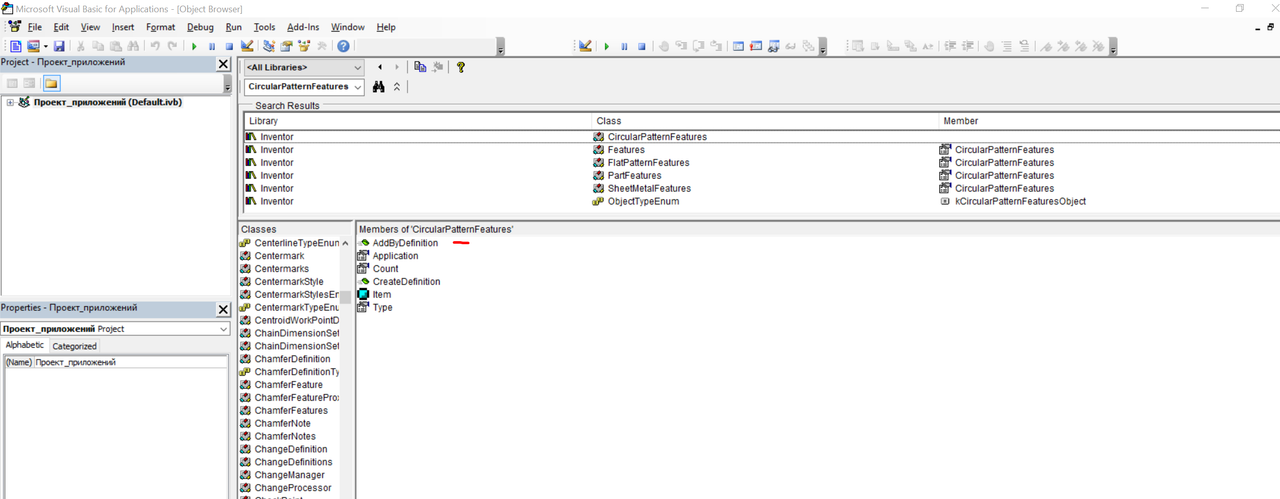Viewport: 1280px width, 499px height.
Task: Close the Project panel
Action: 223,64
